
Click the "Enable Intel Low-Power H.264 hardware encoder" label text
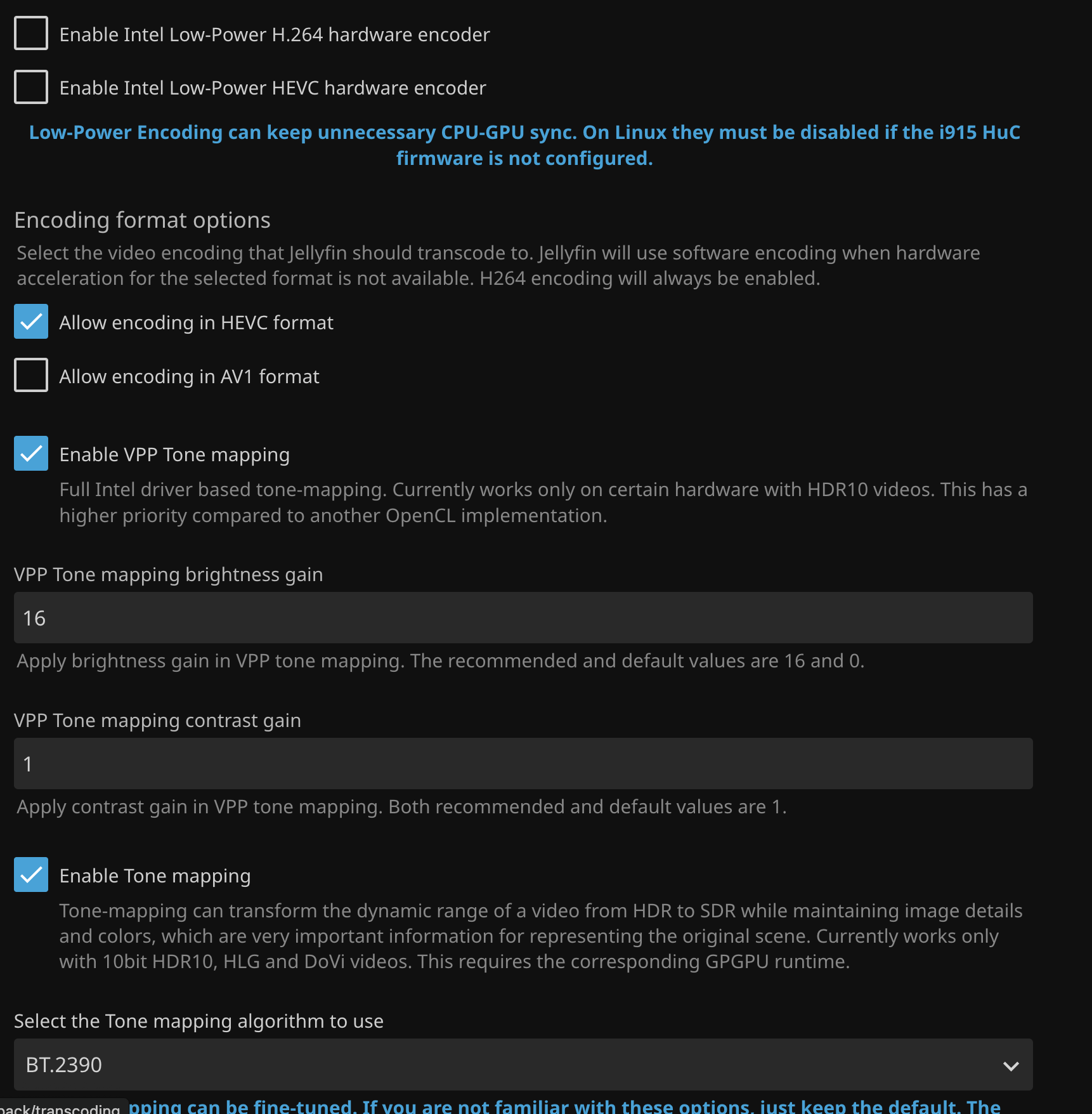274,35
